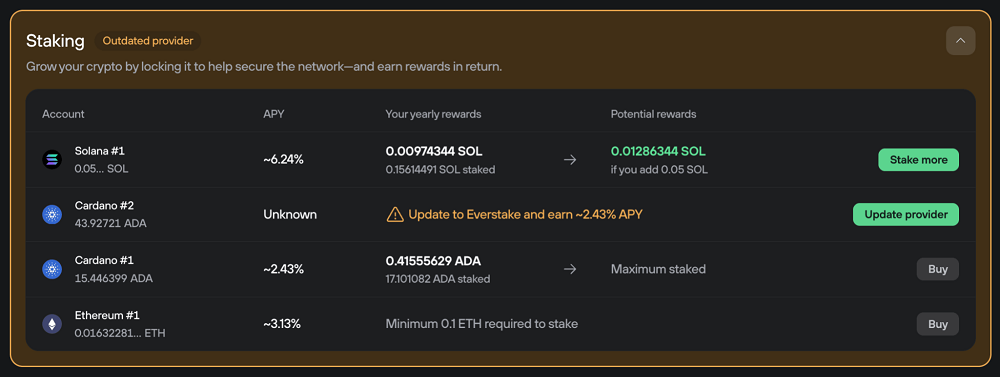Click the Outdated provider badge
This screenshot has width=1000, height=377.
point(148,41)
